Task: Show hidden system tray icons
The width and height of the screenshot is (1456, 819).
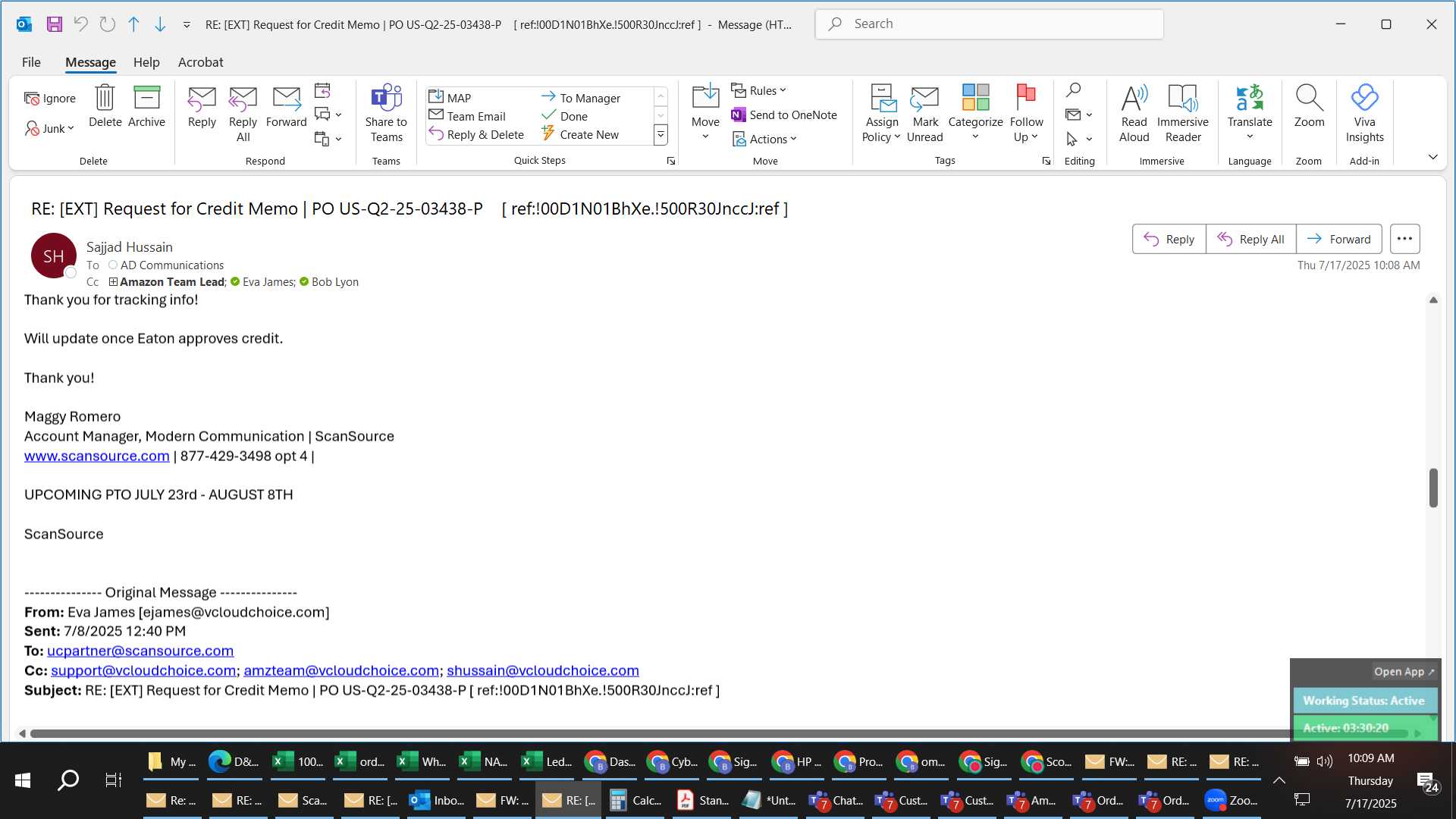Action: [1279, 780]
